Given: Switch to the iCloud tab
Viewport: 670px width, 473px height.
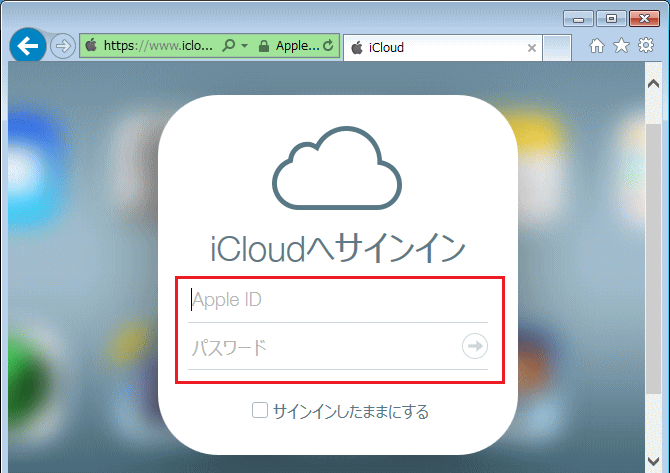Looking at the screenshot, I should coord(443,47).
